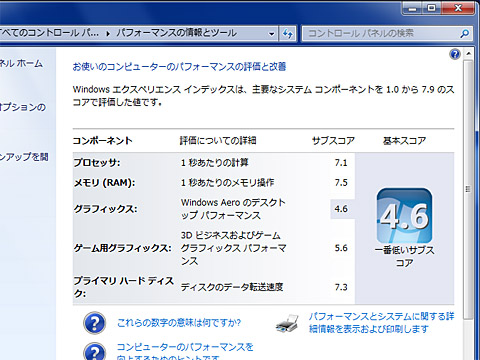Click the プロセッサ: row label
This screenshot has width=480, height=360.
tap(97, 162)
